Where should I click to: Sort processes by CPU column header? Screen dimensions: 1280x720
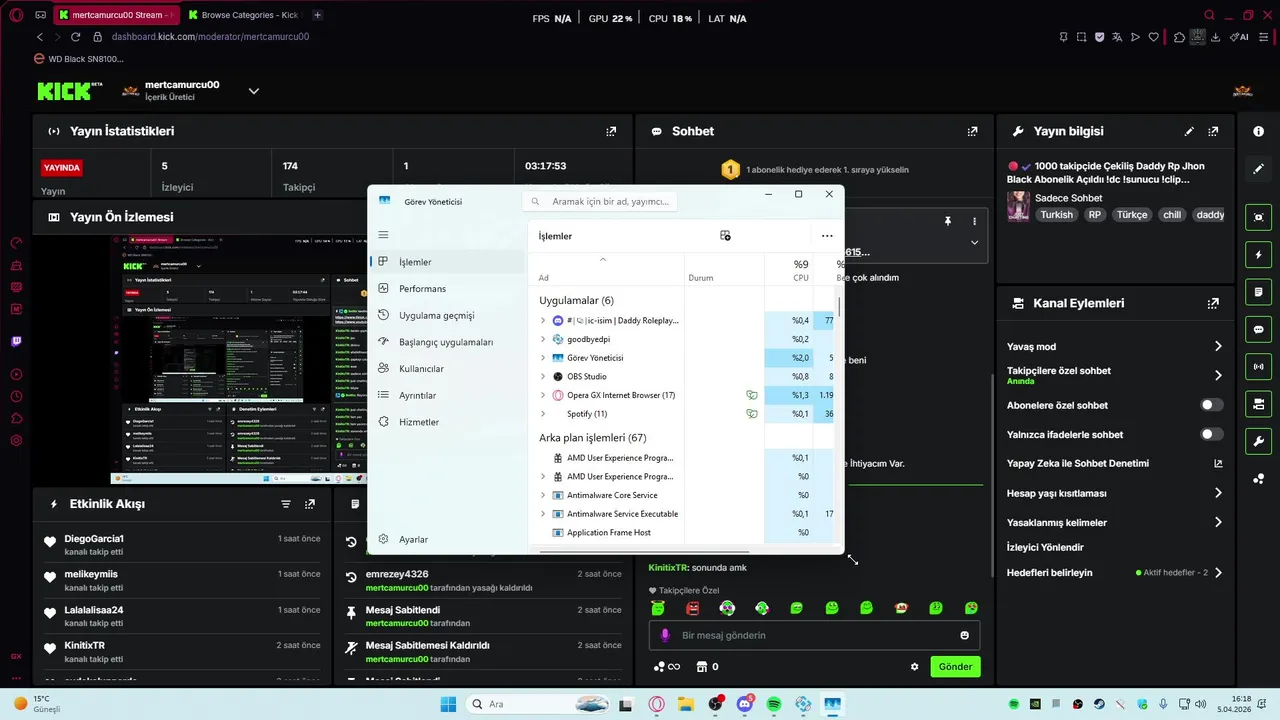coord(788,270)
